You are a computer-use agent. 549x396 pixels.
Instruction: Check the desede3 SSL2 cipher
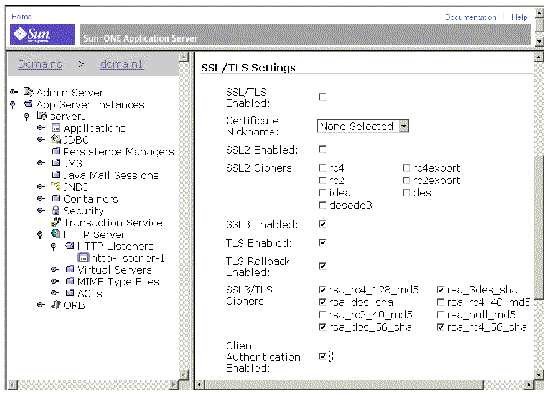322,205
